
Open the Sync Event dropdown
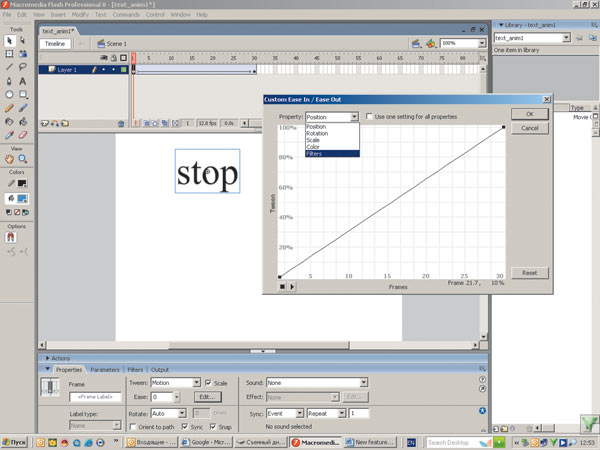300,414
